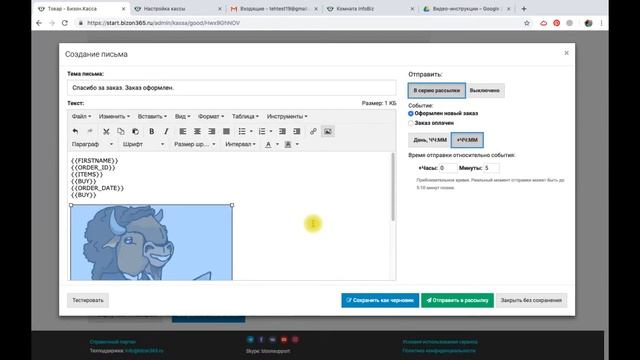Viewport: 640px width, 360px height.
Task: Open Chrome three-dot menu
Action: tap(601, 23)
